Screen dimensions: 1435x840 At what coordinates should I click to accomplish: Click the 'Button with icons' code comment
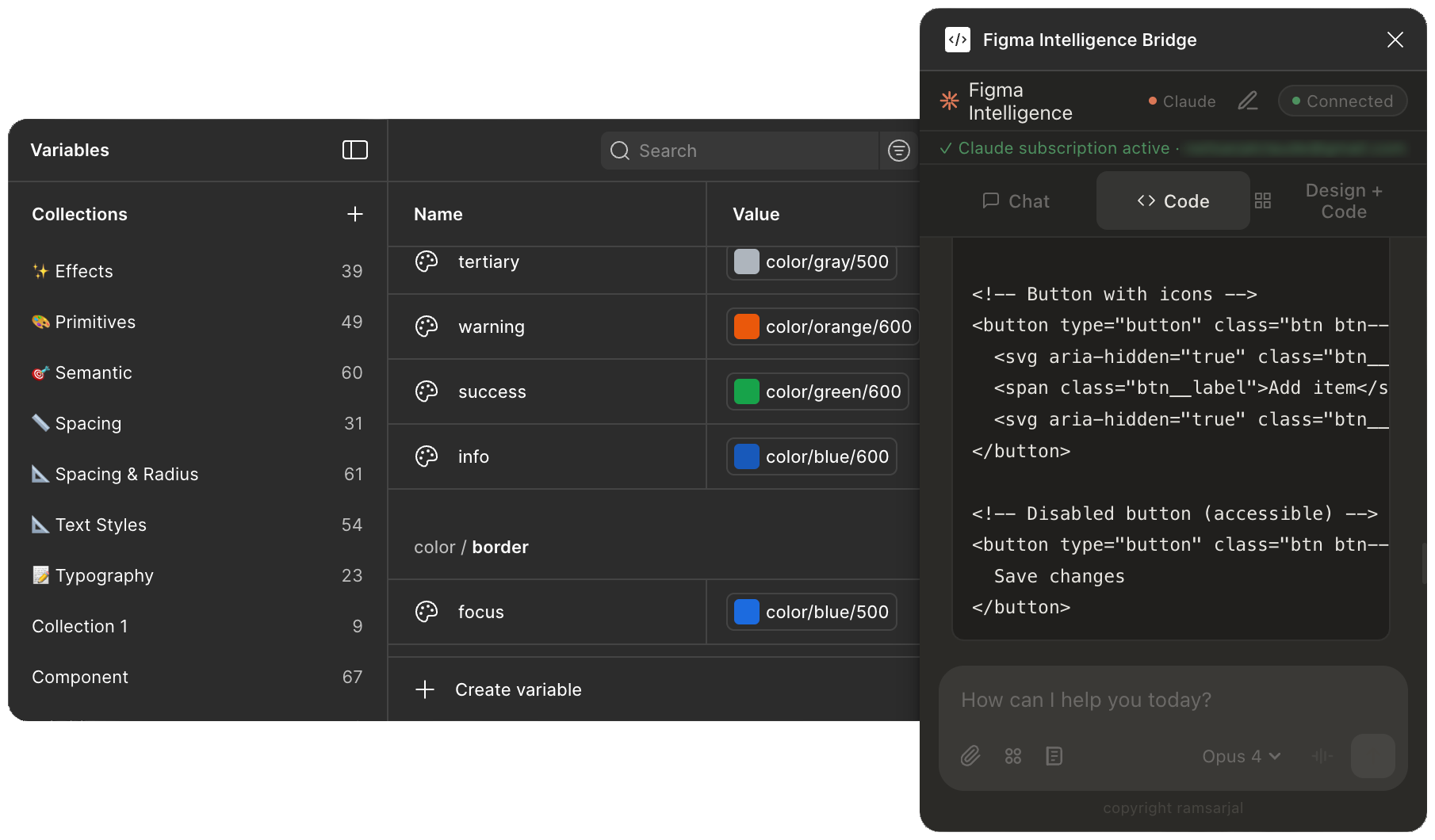(1115, 294)
